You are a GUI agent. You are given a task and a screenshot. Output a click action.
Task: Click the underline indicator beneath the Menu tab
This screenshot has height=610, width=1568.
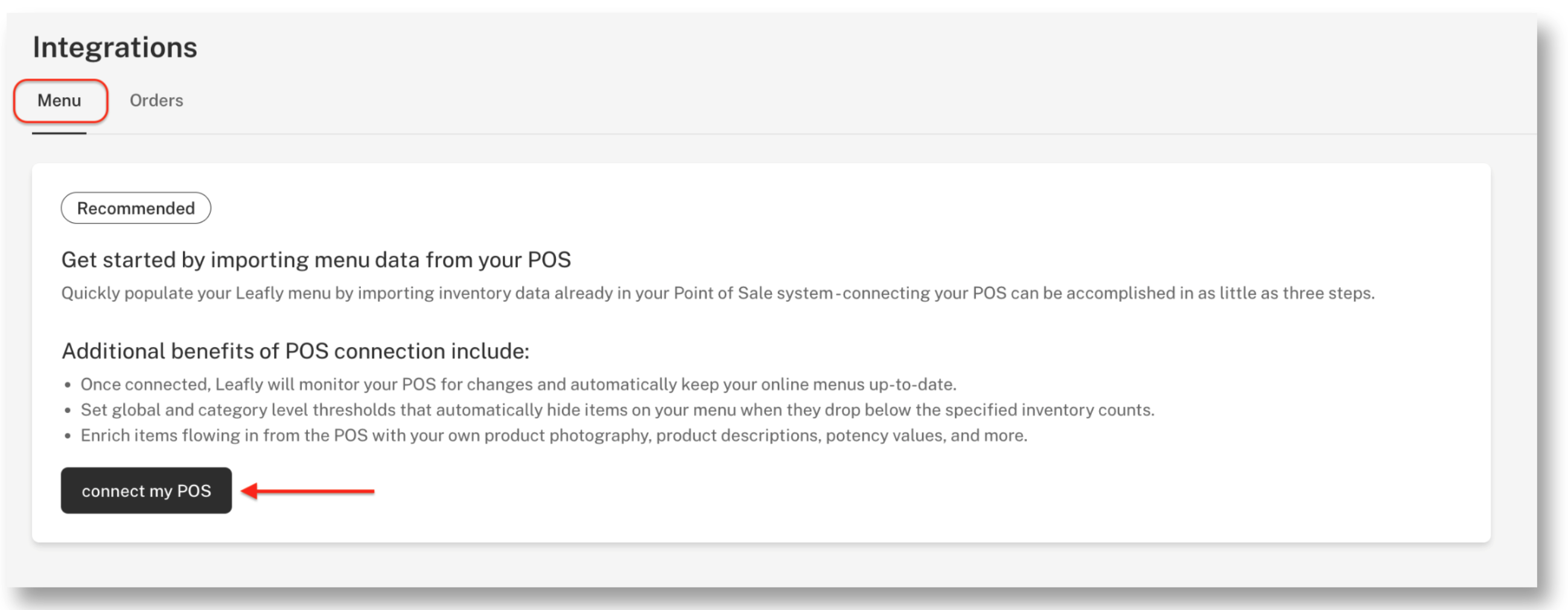pyautogui.click(x=59, y=133)
